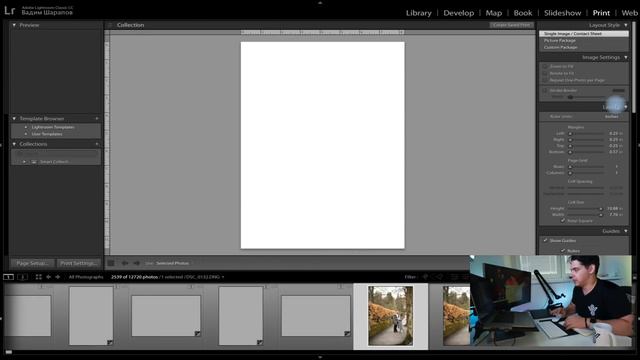Add a collection via Collections plus icon
Image resolution: width=640 pixels, height=360 pixels.
coord(97,144)
